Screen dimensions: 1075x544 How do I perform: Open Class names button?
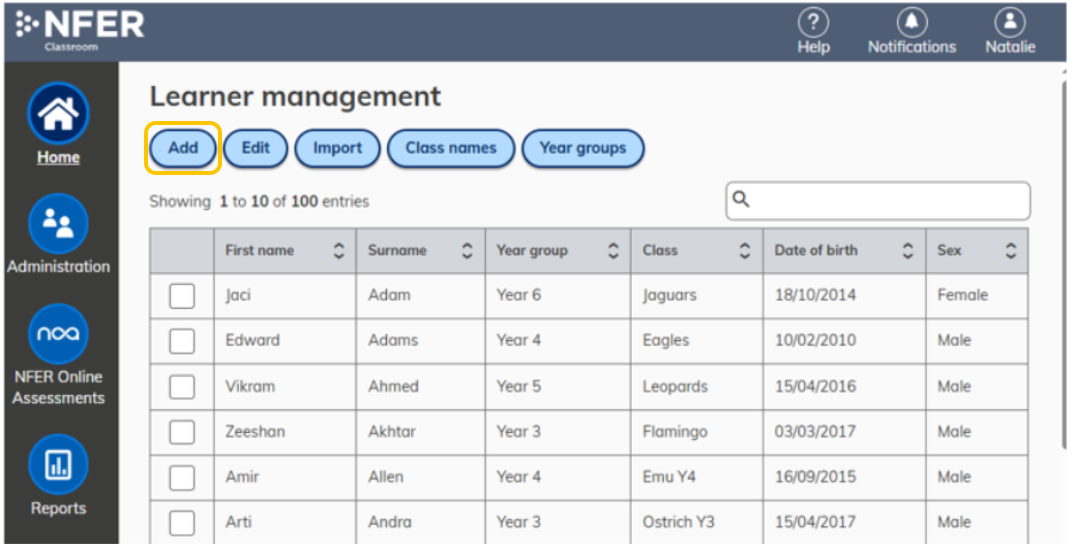point(451,148)
